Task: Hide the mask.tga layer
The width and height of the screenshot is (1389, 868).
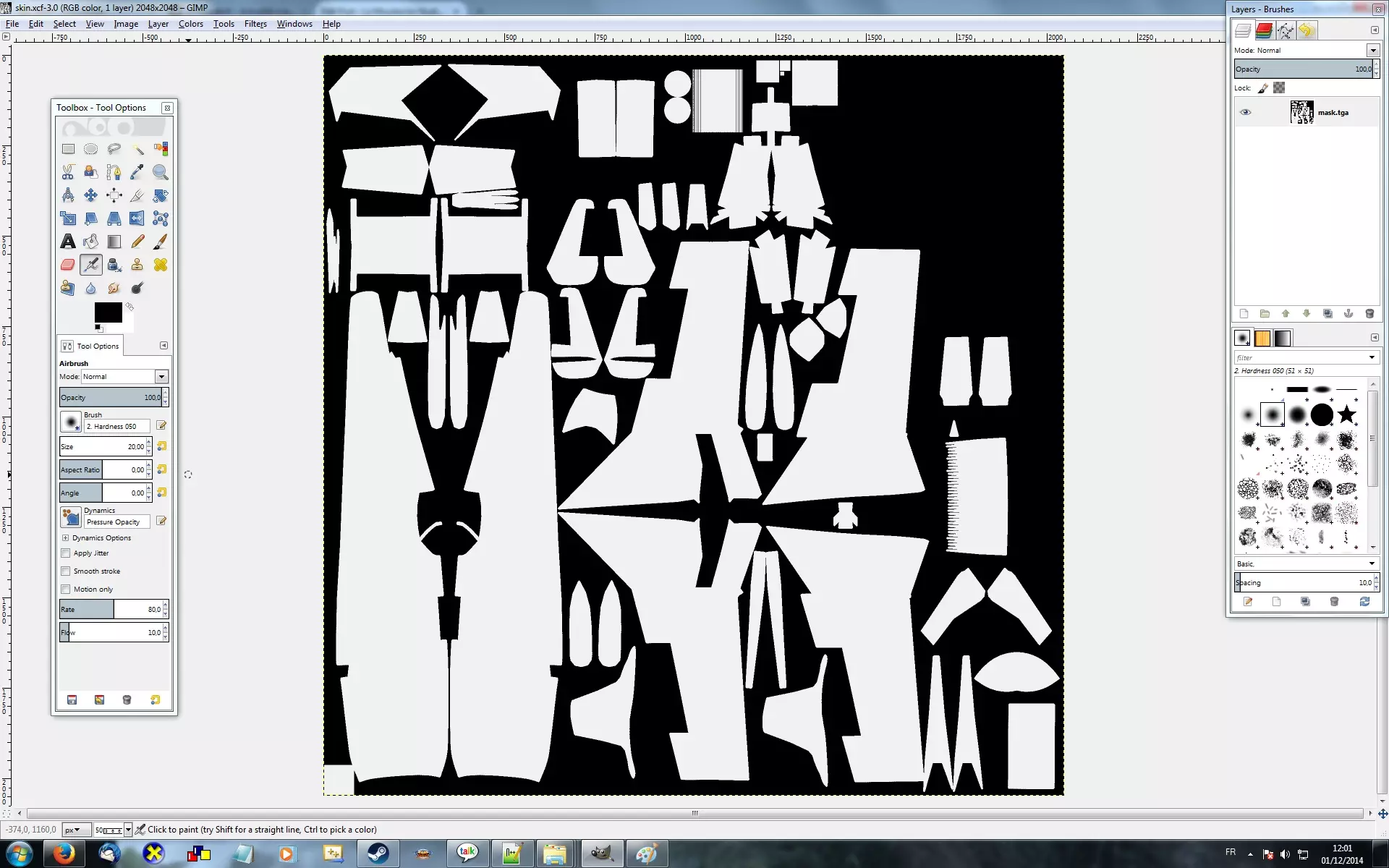Action: click(x=1245, y=112)
